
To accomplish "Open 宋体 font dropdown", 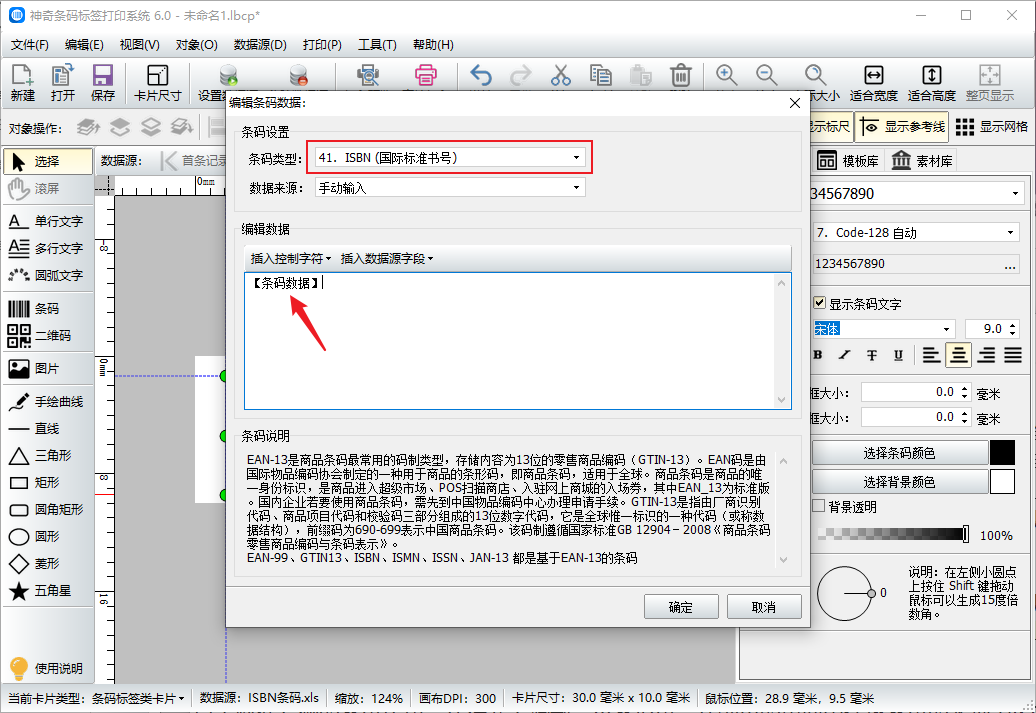I will coord(884,328).
